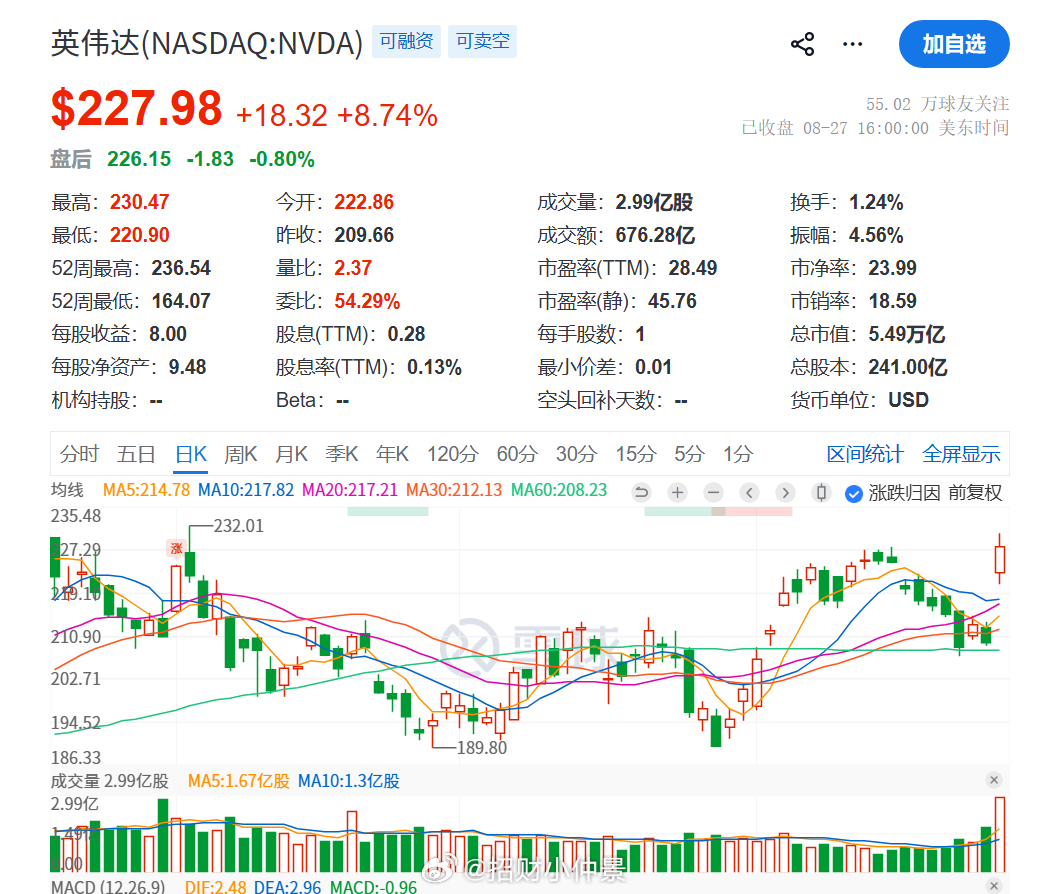The image size is (1050, 894).
Task: Click the MA30:212.13 indicator label
Action: (453, 490)
